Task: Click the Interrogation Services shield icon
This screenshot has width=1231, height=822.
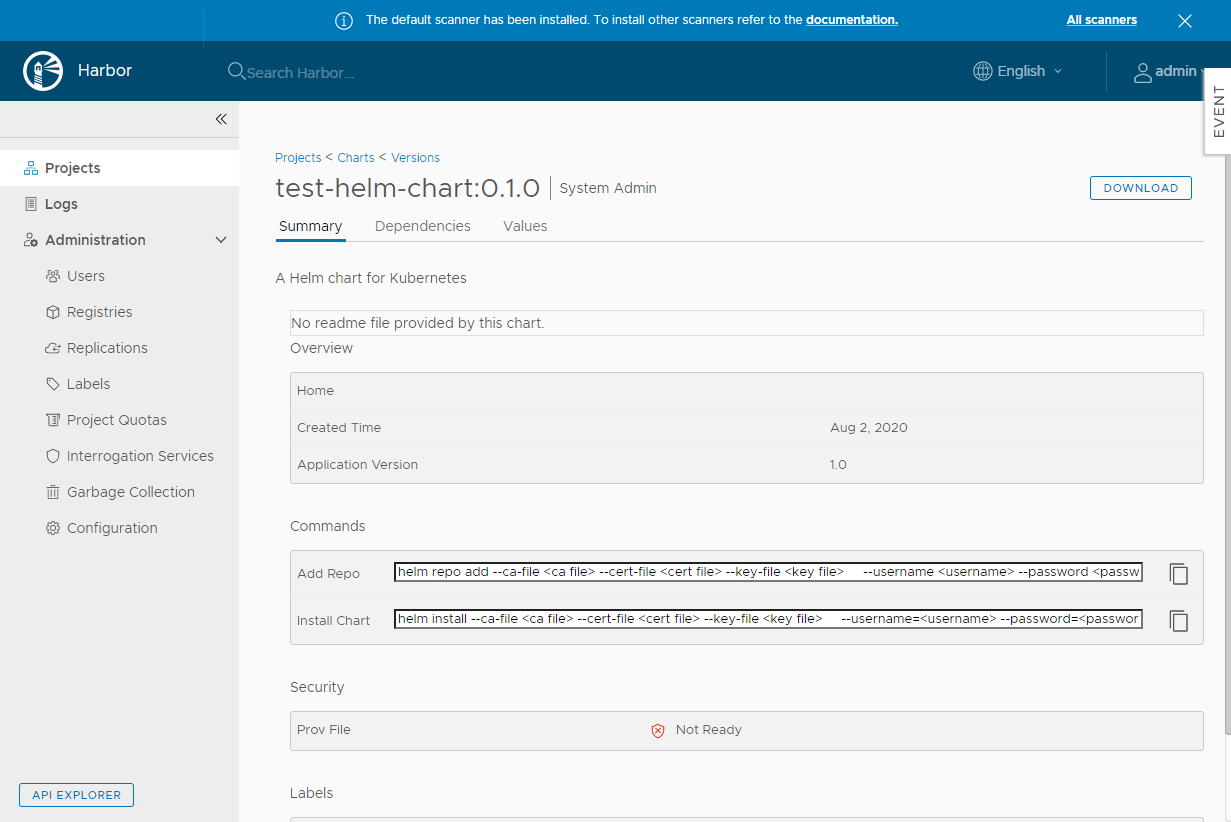Action: pos(53,456)
